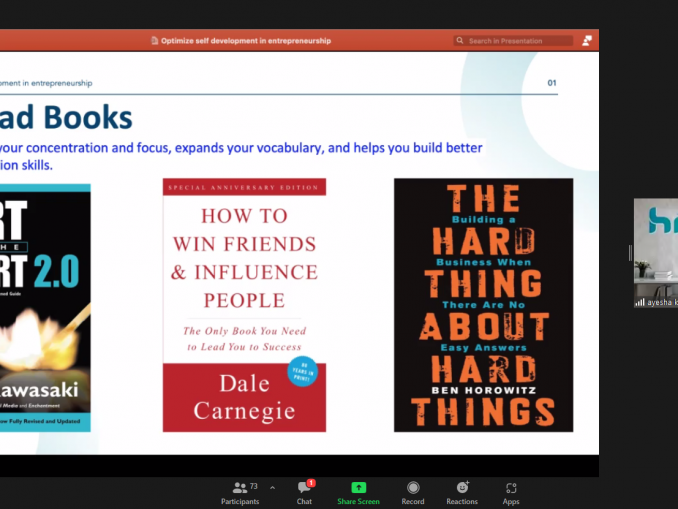This screenshot has width=678, height=509.
Task: Click The Hard Thing About Hard Things cover
Action: pyautogui.click(x=483, y=305)
